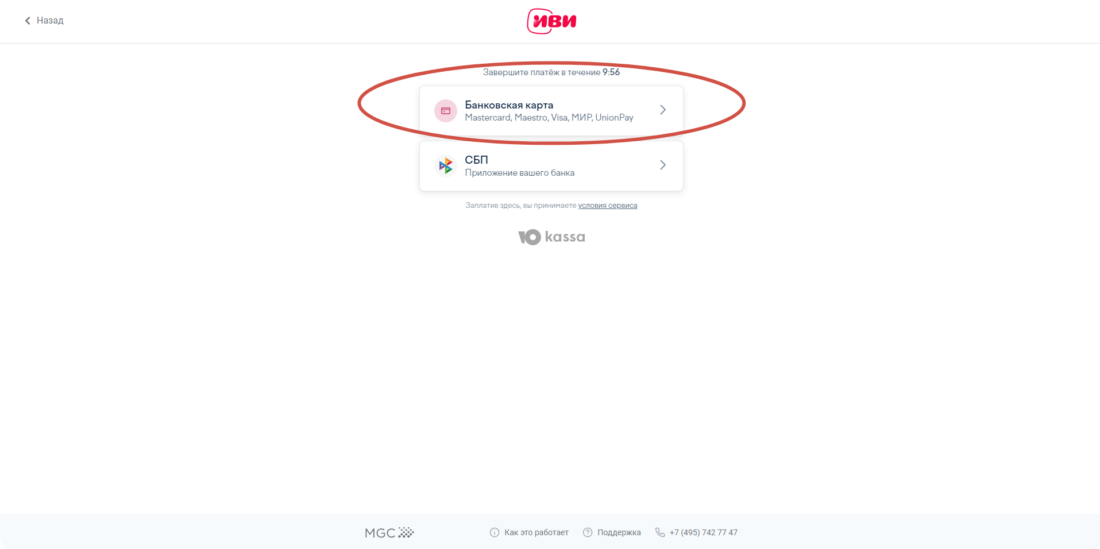Click the back arrow chevron icon
The width and height of the screenshot is (1100, 549).
(28, 21)
